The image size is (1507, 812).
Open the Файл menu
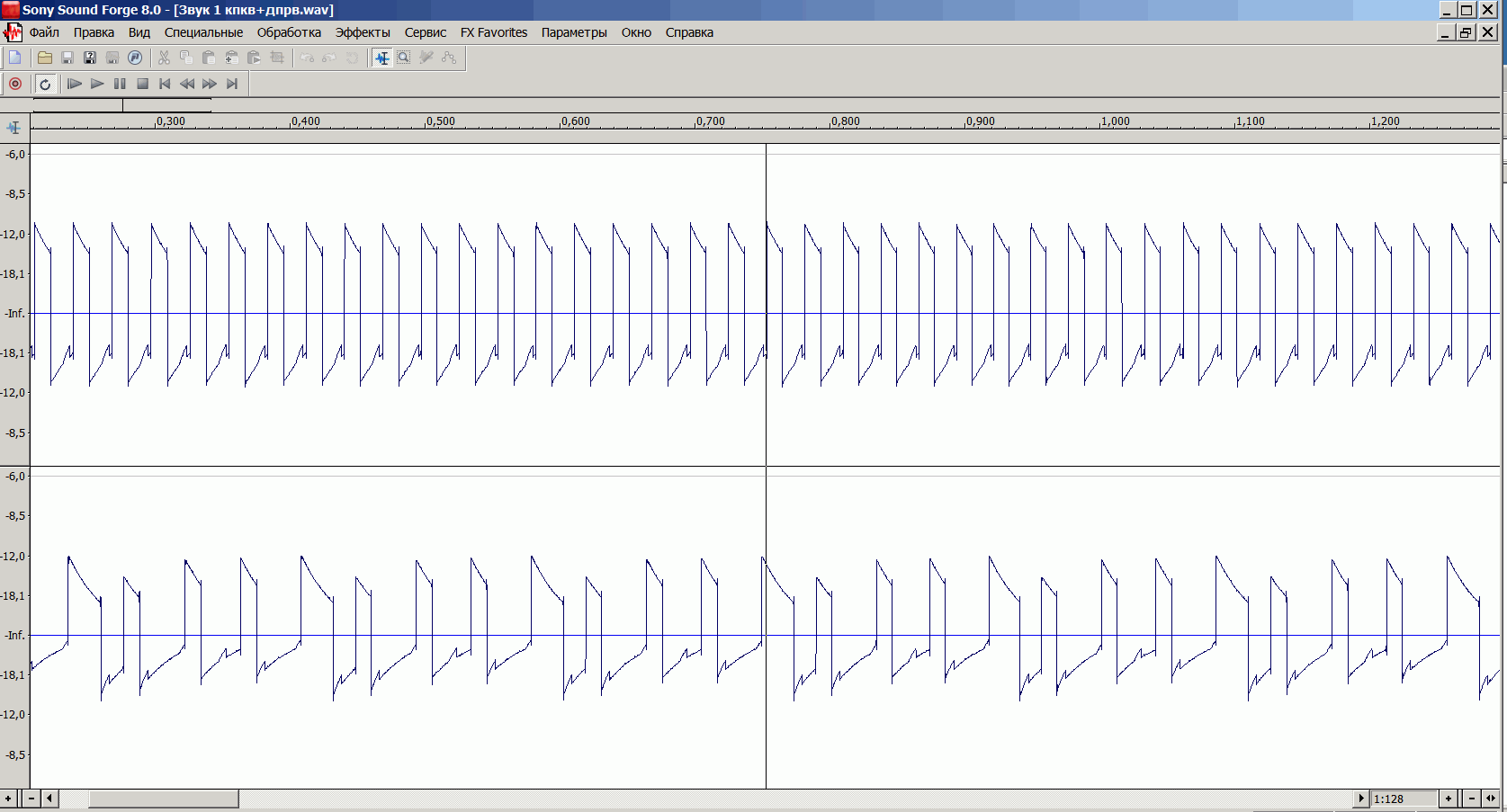click(44, 32)
